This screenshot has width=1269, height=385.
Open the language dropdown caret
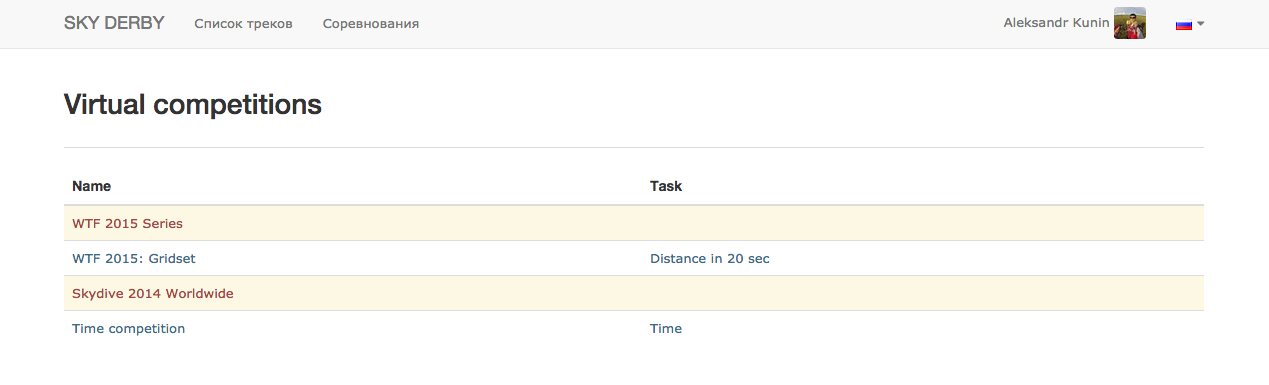(x=1200, y=24)
